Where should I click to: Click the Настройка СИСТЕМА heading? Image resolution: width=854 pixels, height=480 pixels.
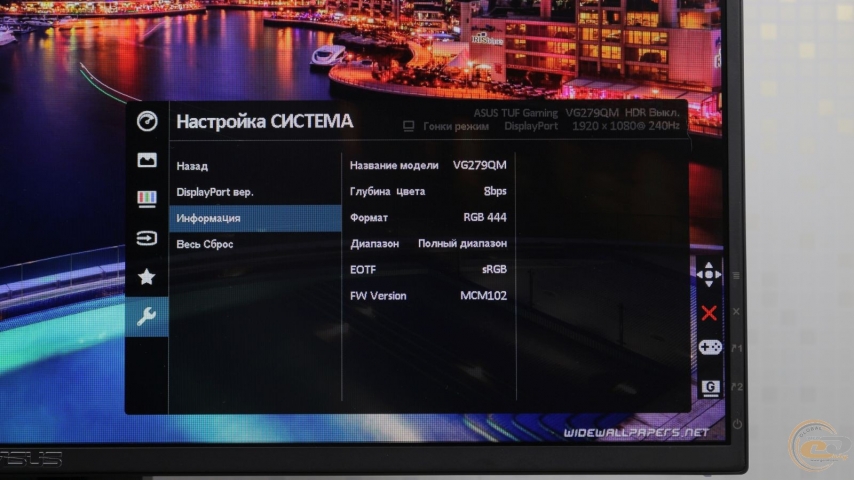point(265,121)
